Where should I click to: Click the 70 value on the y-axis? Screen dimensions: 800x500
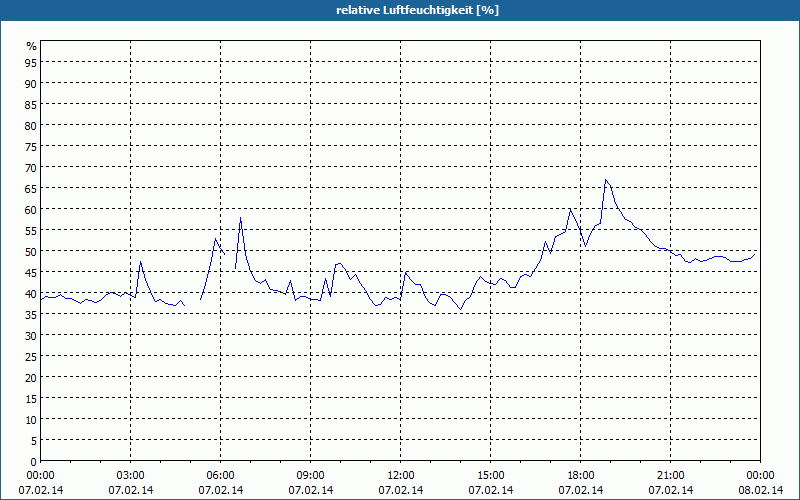click(32, 167)
